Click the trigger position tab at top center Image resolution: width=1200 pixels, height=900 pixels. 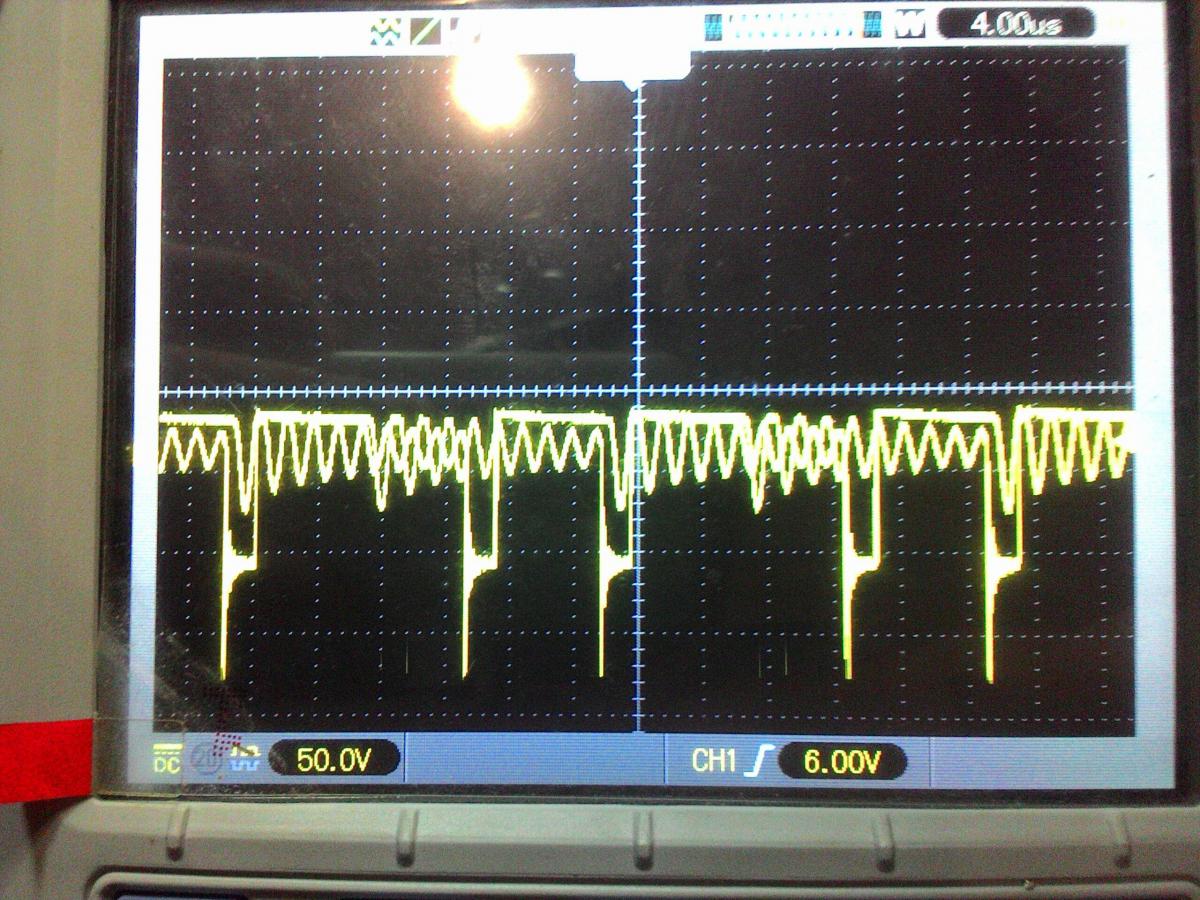pyautogui.click(x=631, y=66)
